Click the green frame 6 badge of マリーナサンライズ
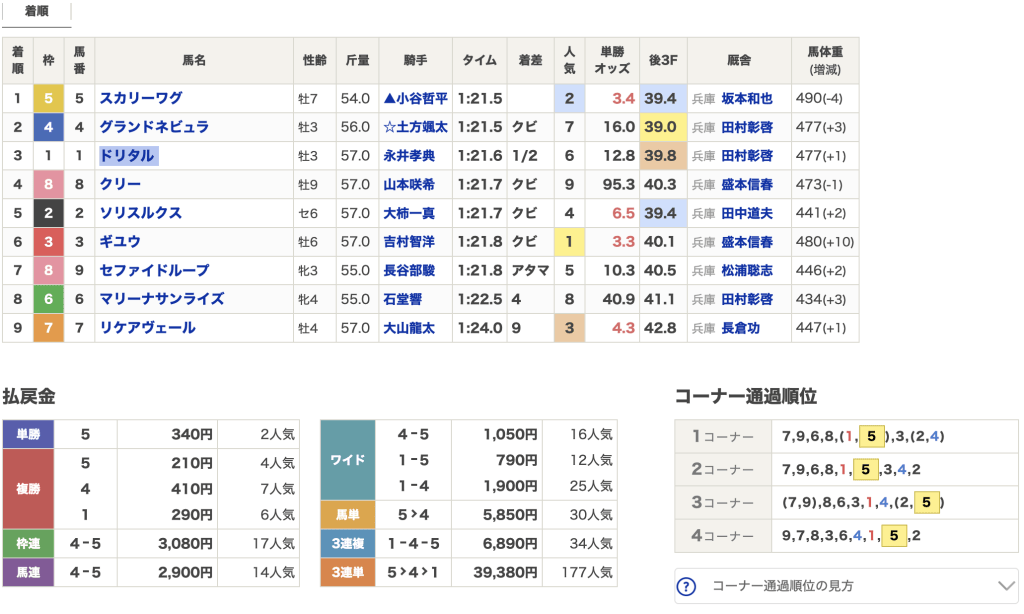Screen dimensions: 1024x614 (48, 300)
